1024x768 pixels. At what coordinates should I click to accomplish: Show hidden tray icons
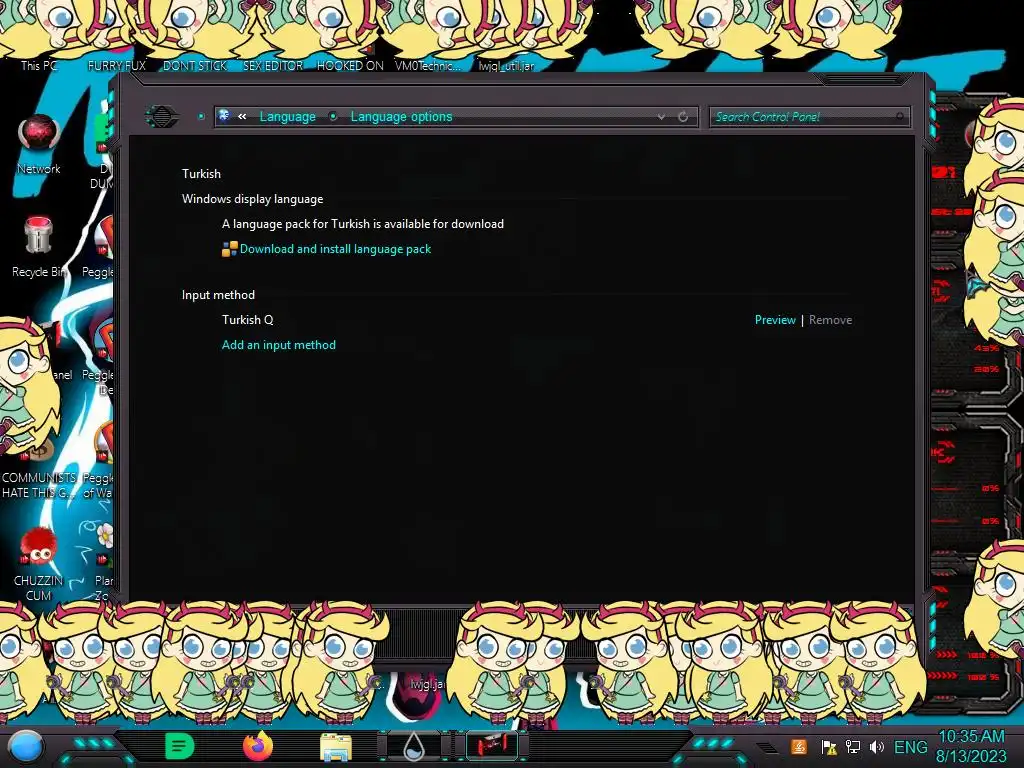767,747
